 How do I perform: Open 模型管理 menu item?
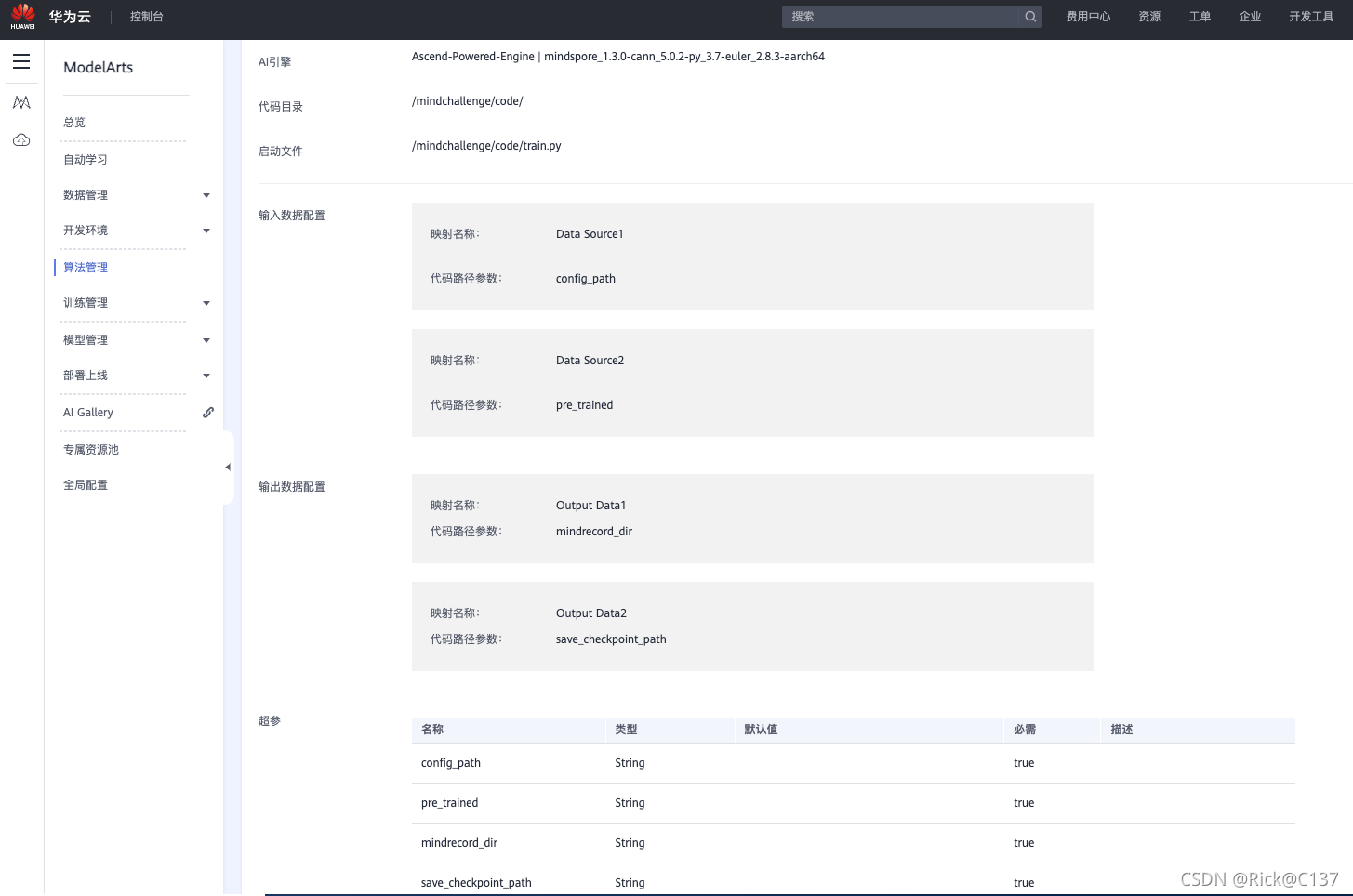click(x=86, y=340)
